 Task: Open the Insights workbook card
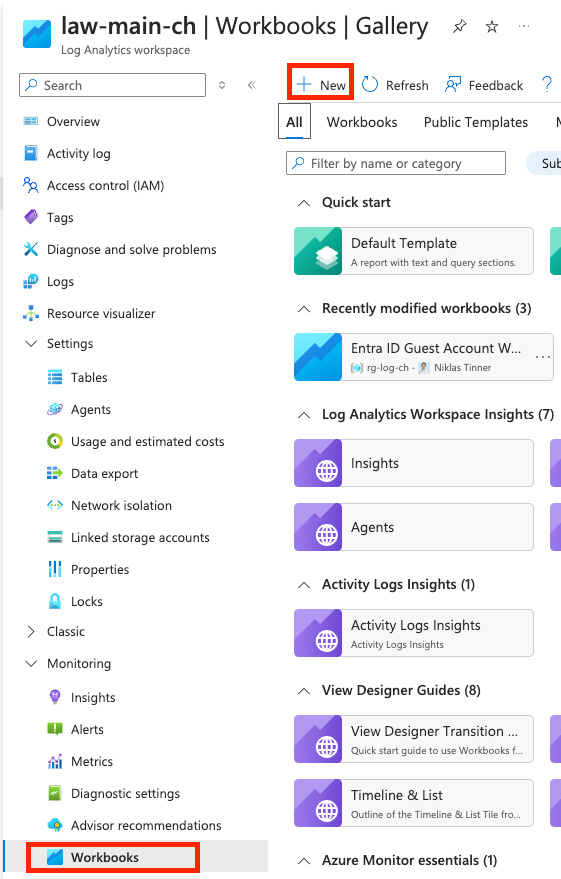[414, 462]
